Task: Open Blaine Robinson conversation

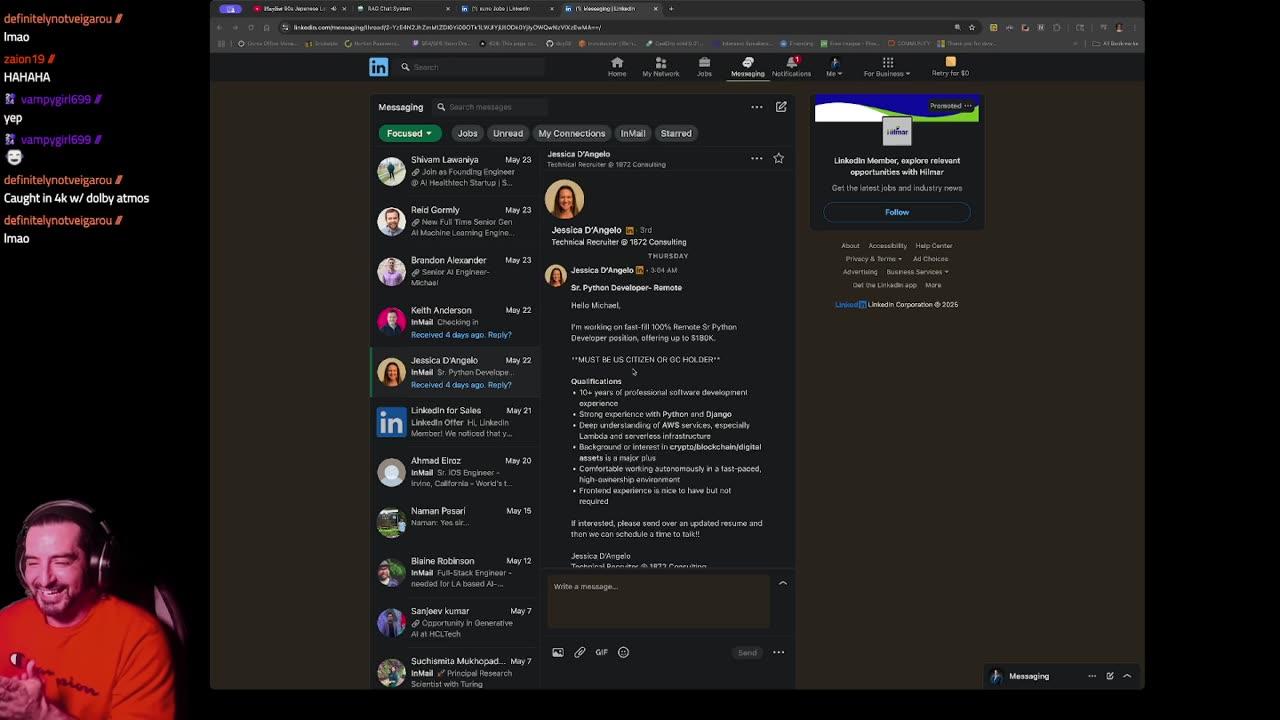Action: coord(455,572)
